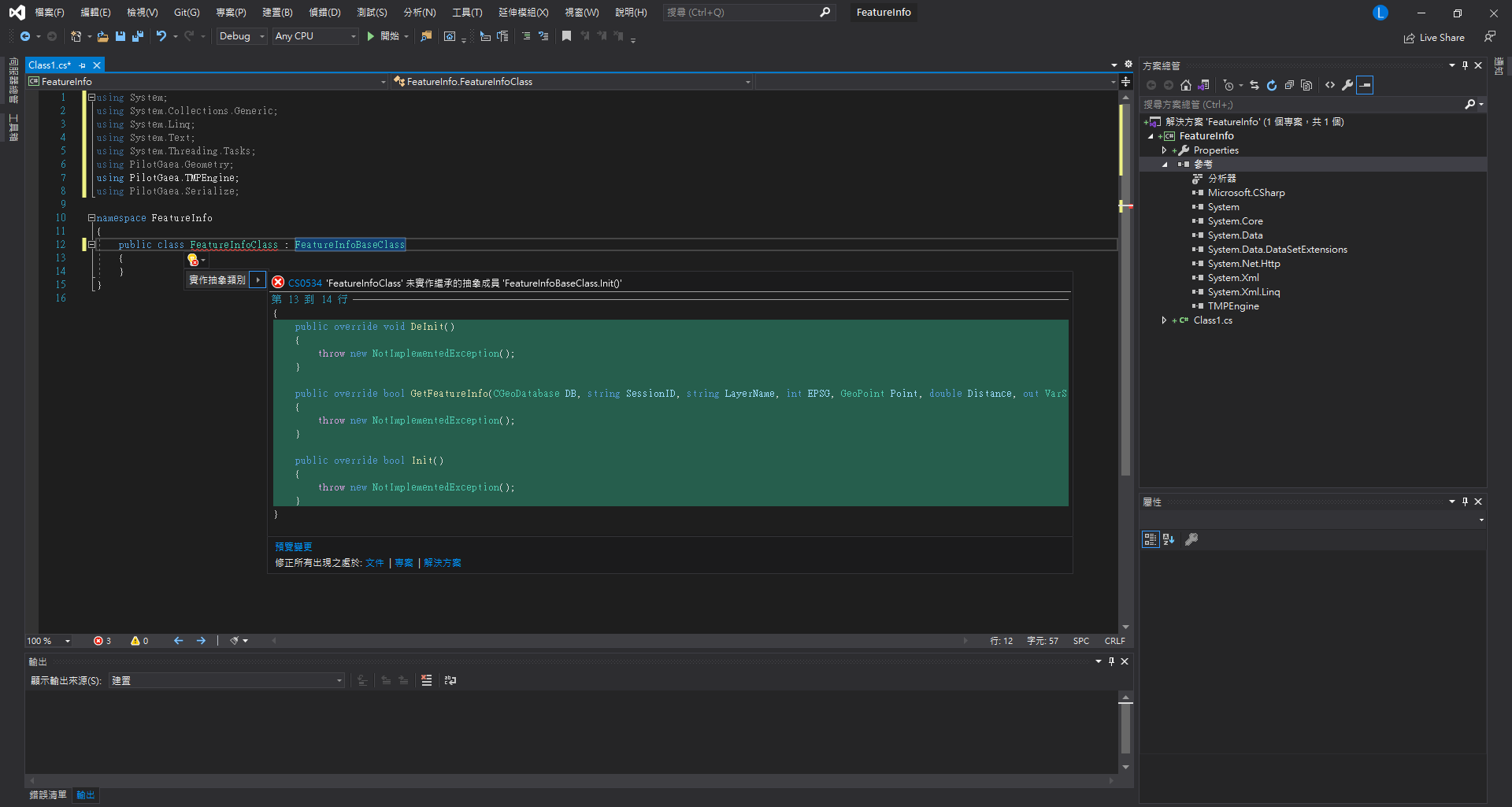Click the Save All toolbar icon
Screen dimensions: 1512x807
point(138,36)
